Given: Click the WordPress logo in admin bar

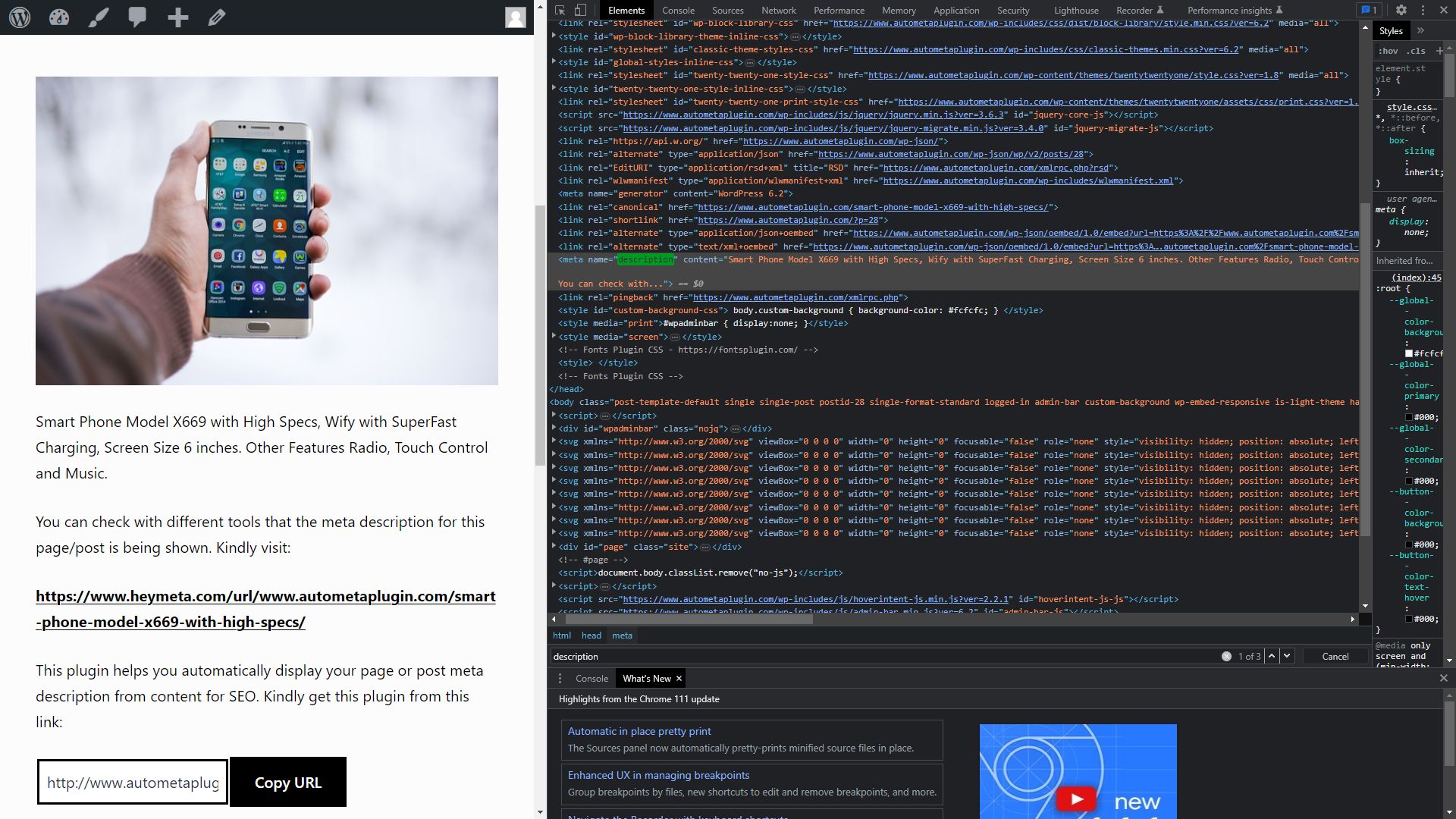Looking at the screenshot, I should click(x=20, y=17).
